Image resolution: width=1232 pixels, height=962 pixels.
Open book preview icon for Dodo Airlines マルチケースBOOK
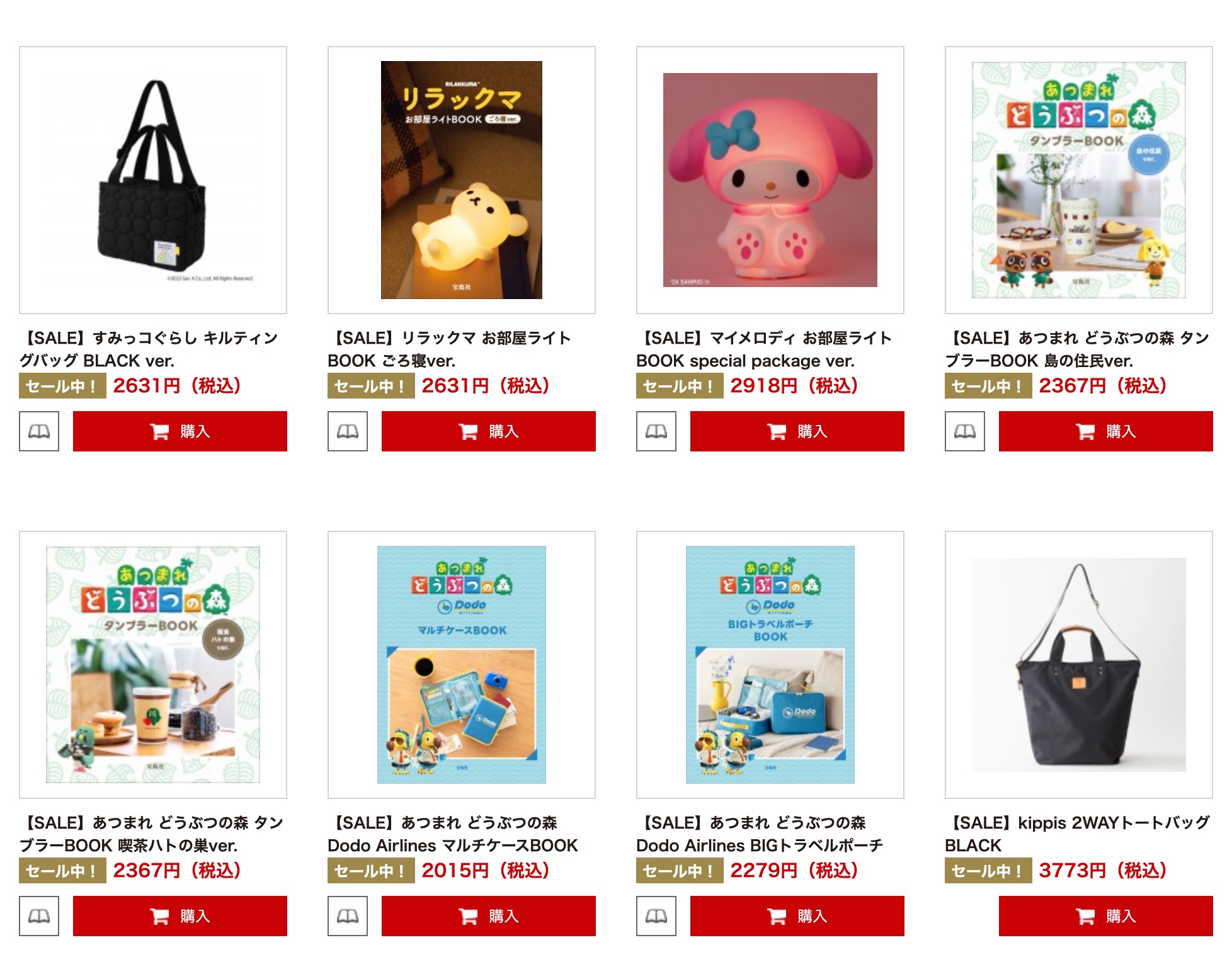pyautogui.click(x=348, y=916)
